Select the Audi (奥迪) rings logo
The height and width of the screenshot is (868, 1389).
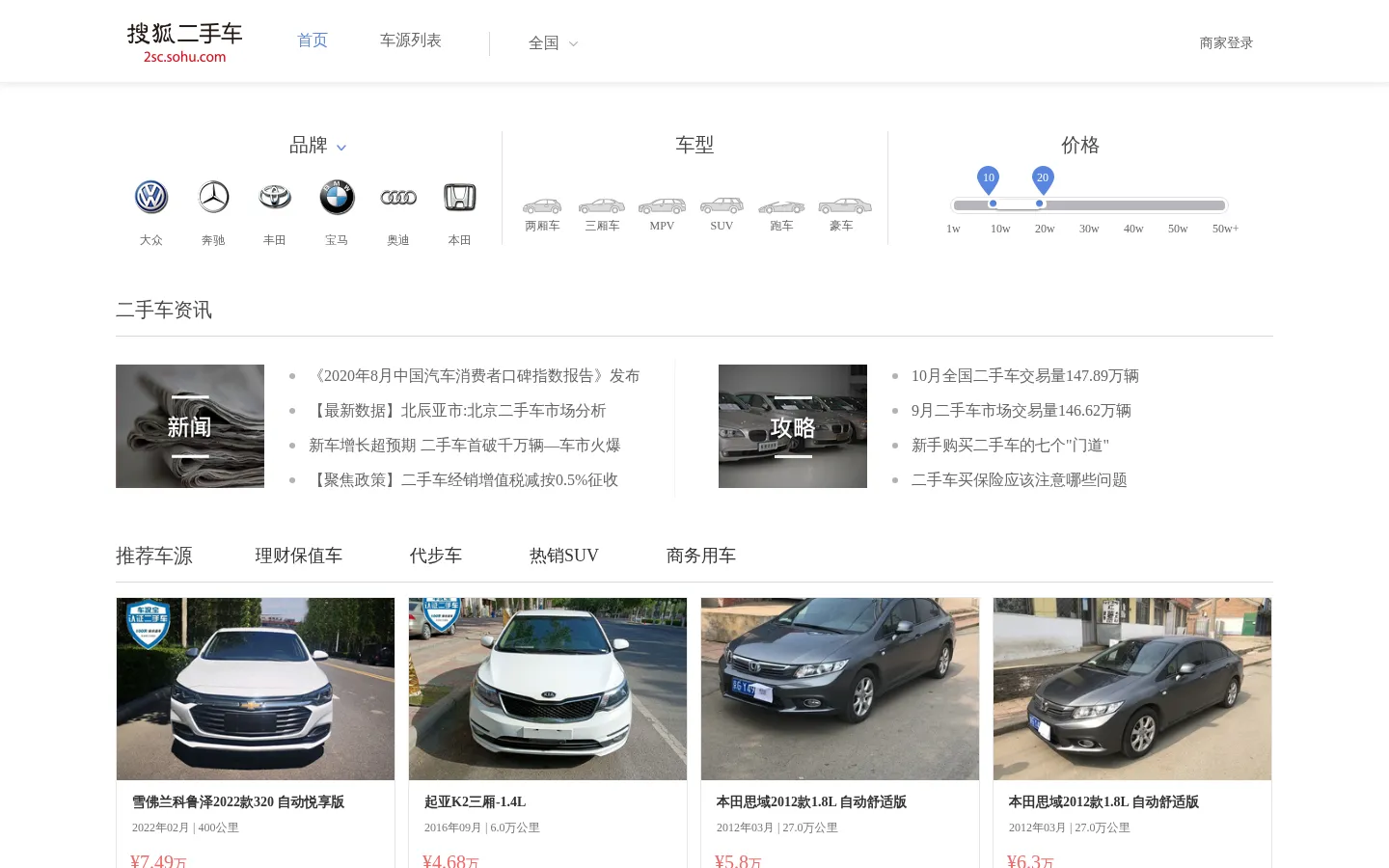[x=398, y=197]
